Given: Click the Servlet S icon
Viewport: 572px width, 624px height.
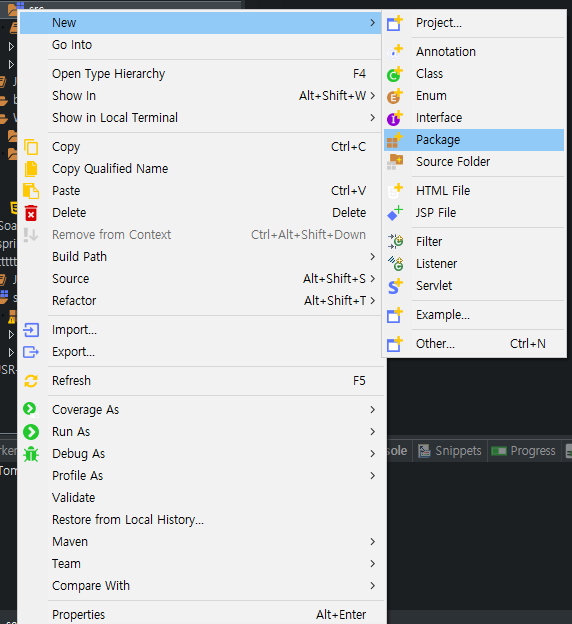Looking at the screenshot, I should point(395,286).
